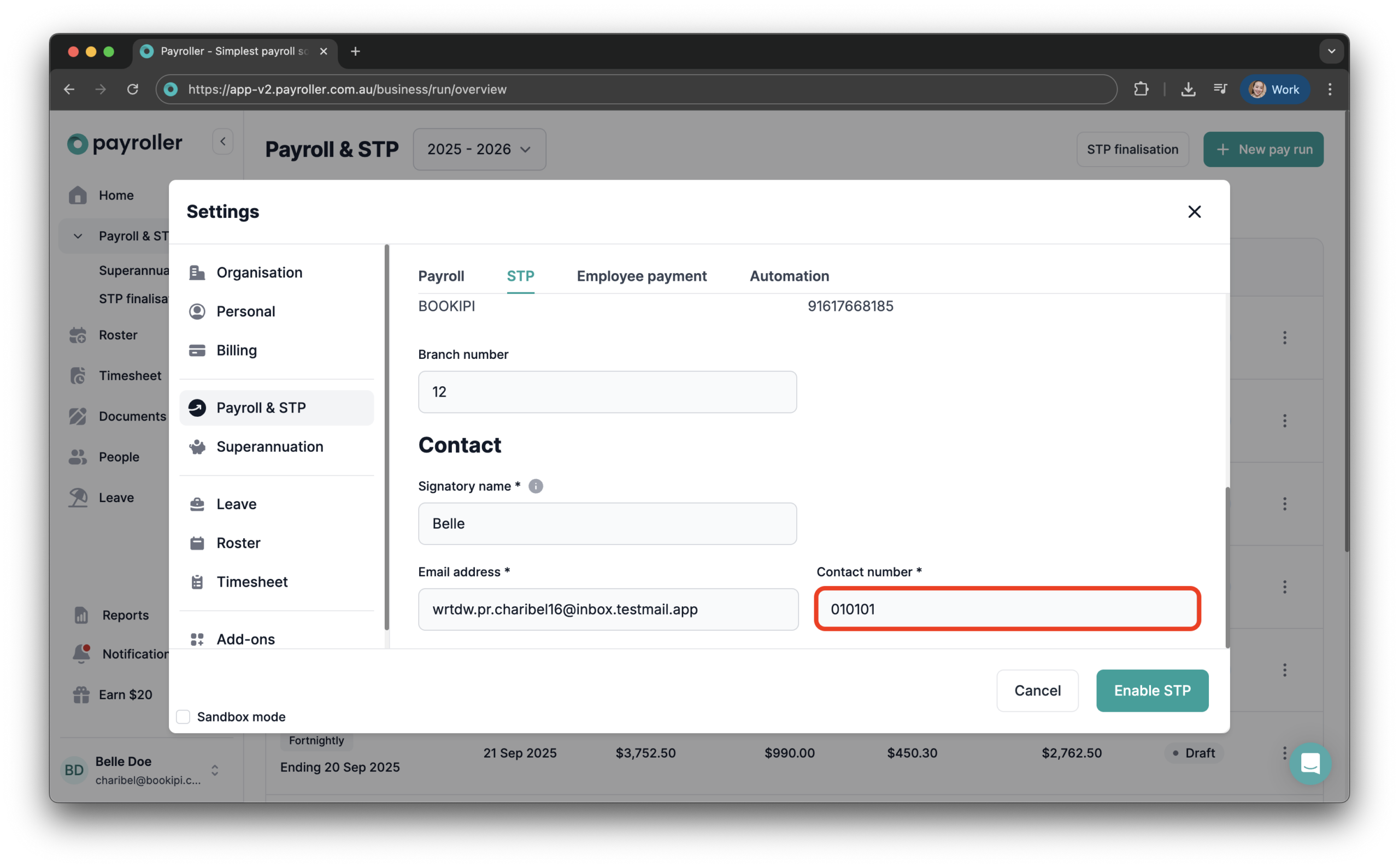Open Documents in main navigation

[x=132, y=416]
